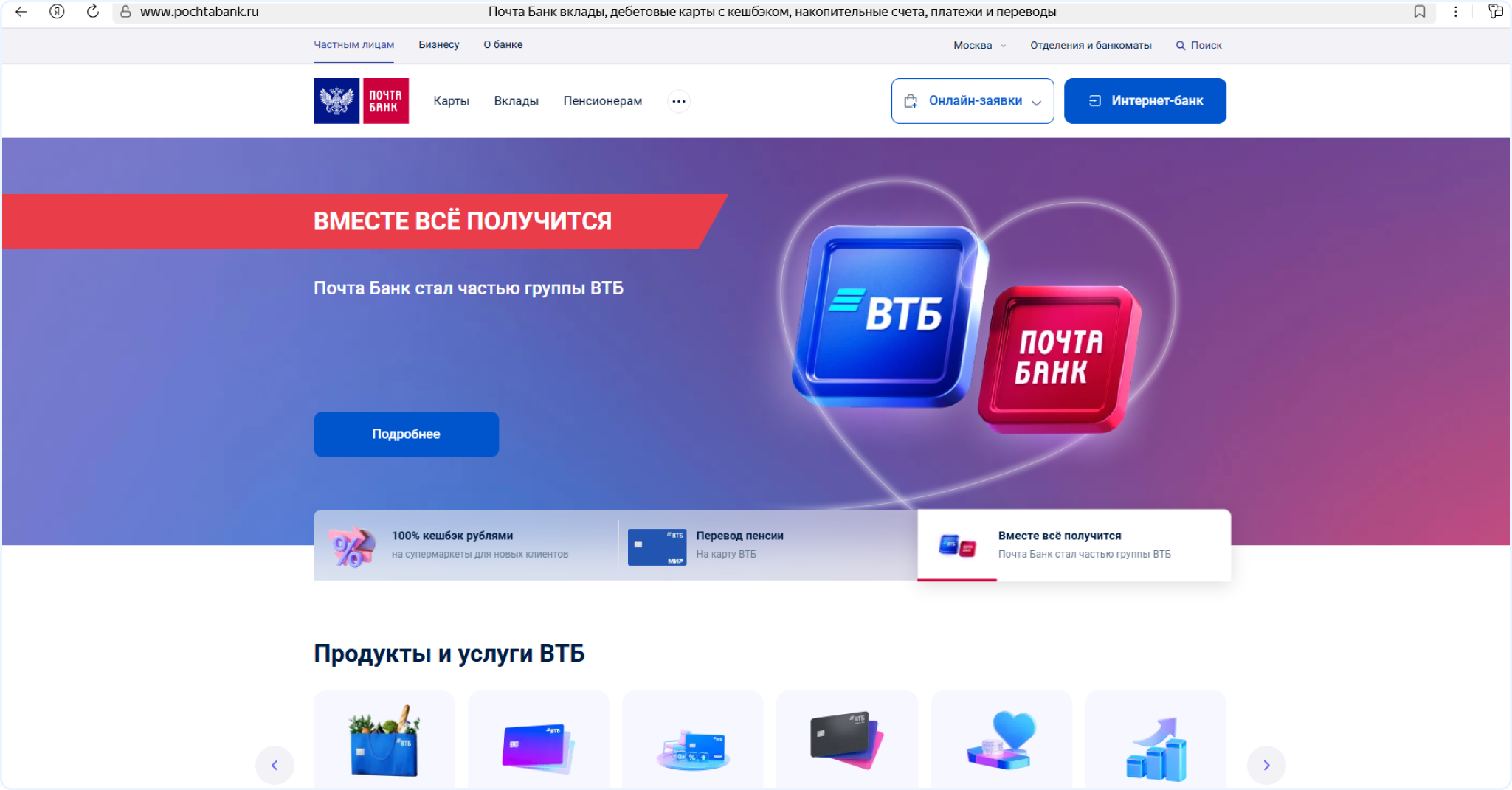Open the Вклады menu item
The height and width of the screenshot is (790, 1512).
click(517, 101)
